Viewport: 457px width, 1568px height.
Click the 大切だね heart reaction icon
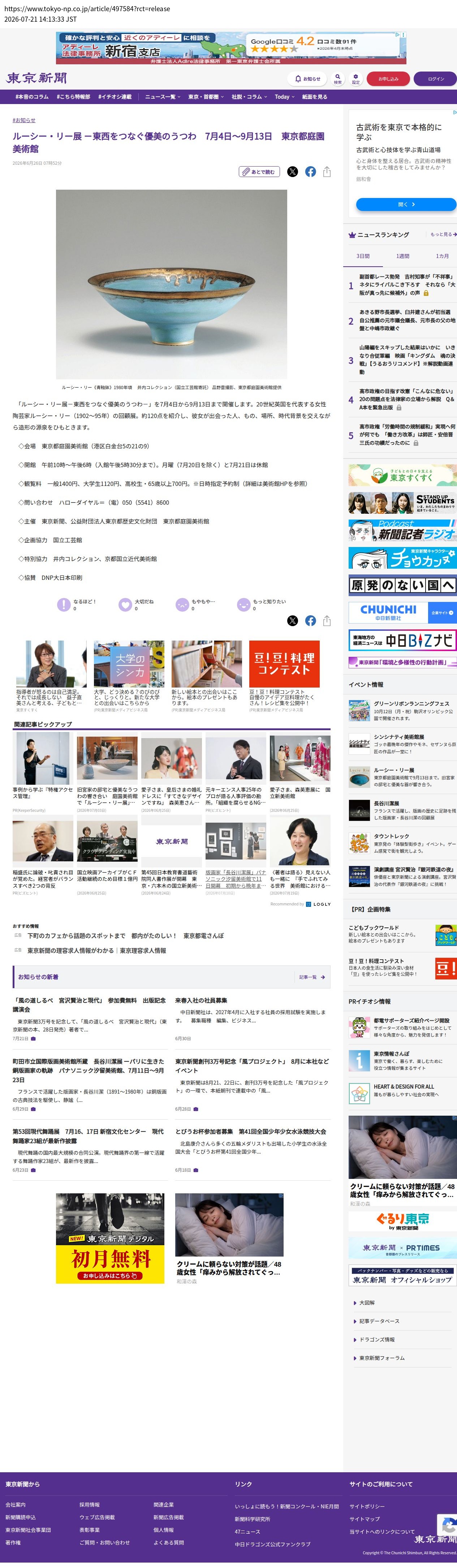tap(125, 604)
